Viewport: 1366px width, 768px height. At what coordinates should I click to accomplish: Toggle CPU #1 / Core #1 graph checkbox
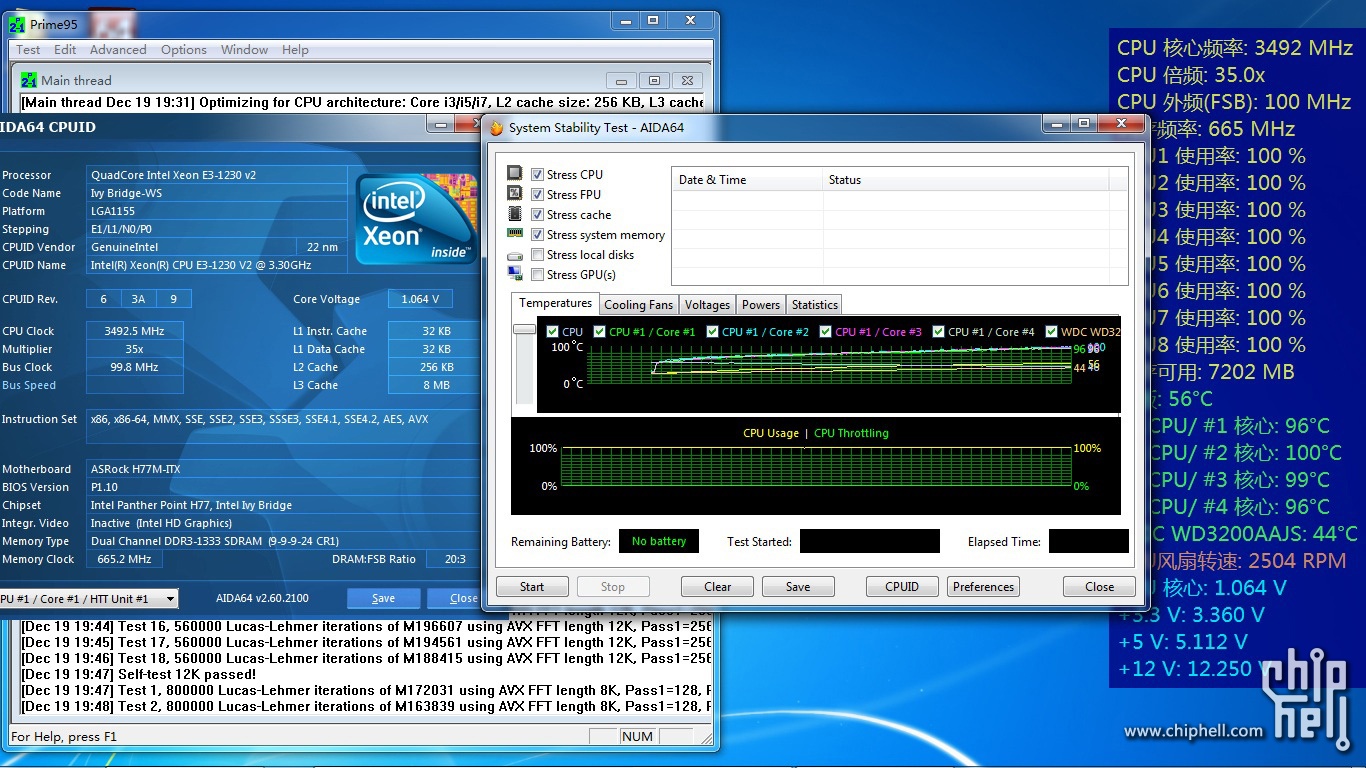599,331
